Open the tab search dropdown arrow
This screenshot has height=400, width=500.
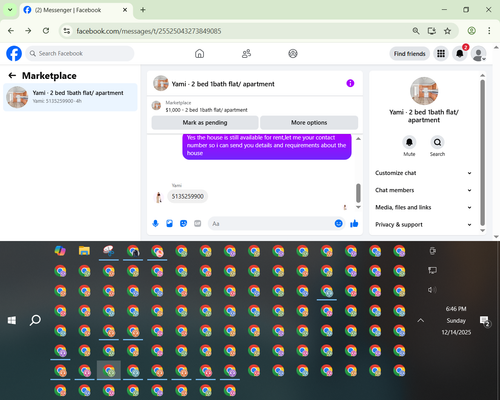(10, 10)
